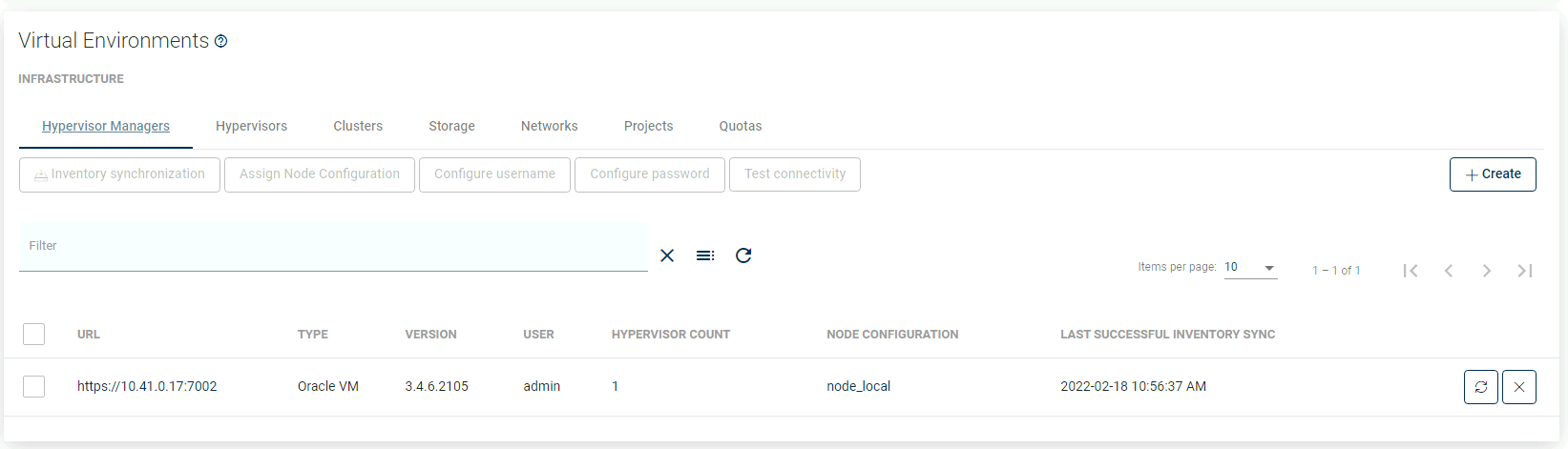
Task: Open the column list options icon
Action: coord(705,255)
